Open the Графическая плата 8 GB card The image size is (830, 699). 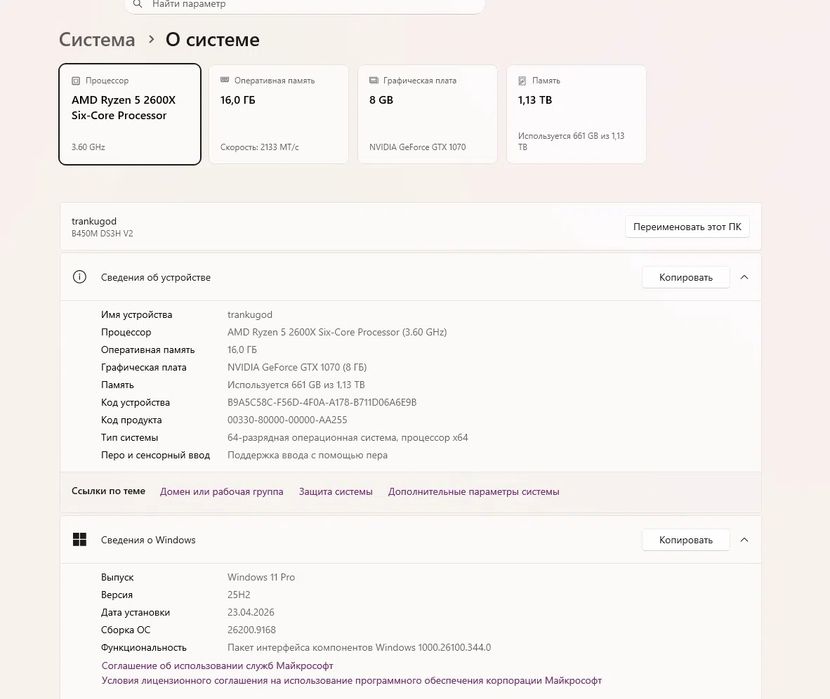[427, 114]
